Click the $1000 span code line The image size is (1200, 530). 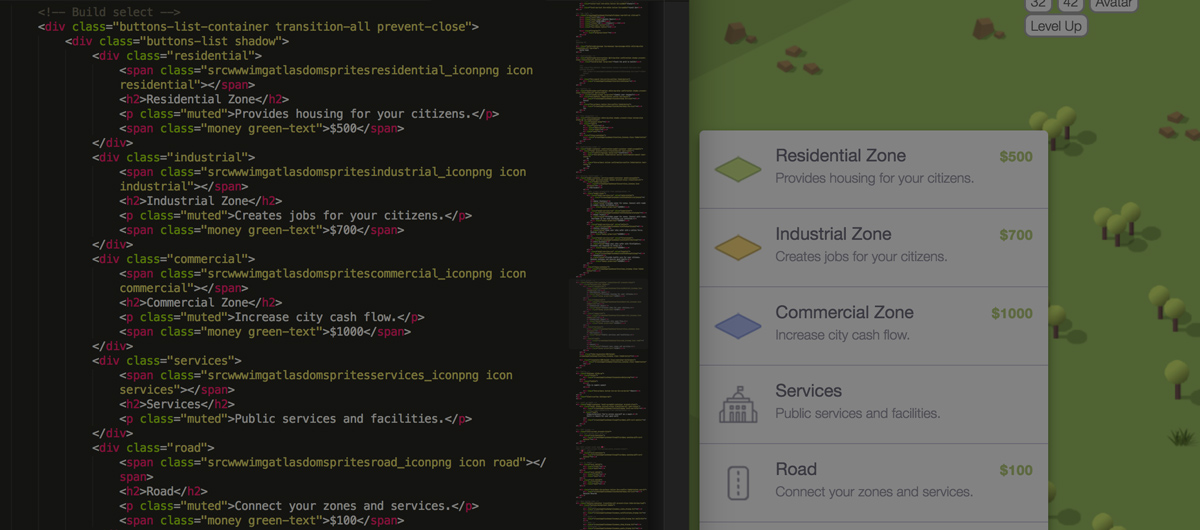click(x=265, y=331)
